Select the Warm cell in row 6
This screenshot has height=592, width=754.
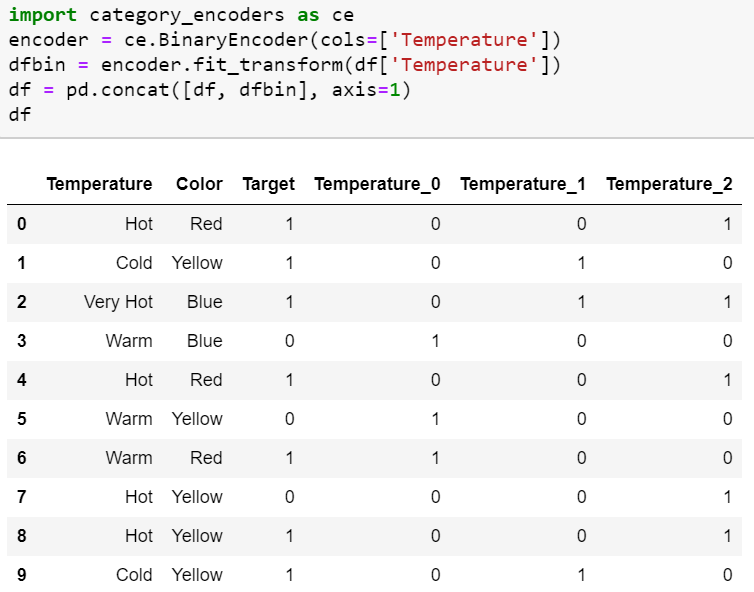coord(129,458)
